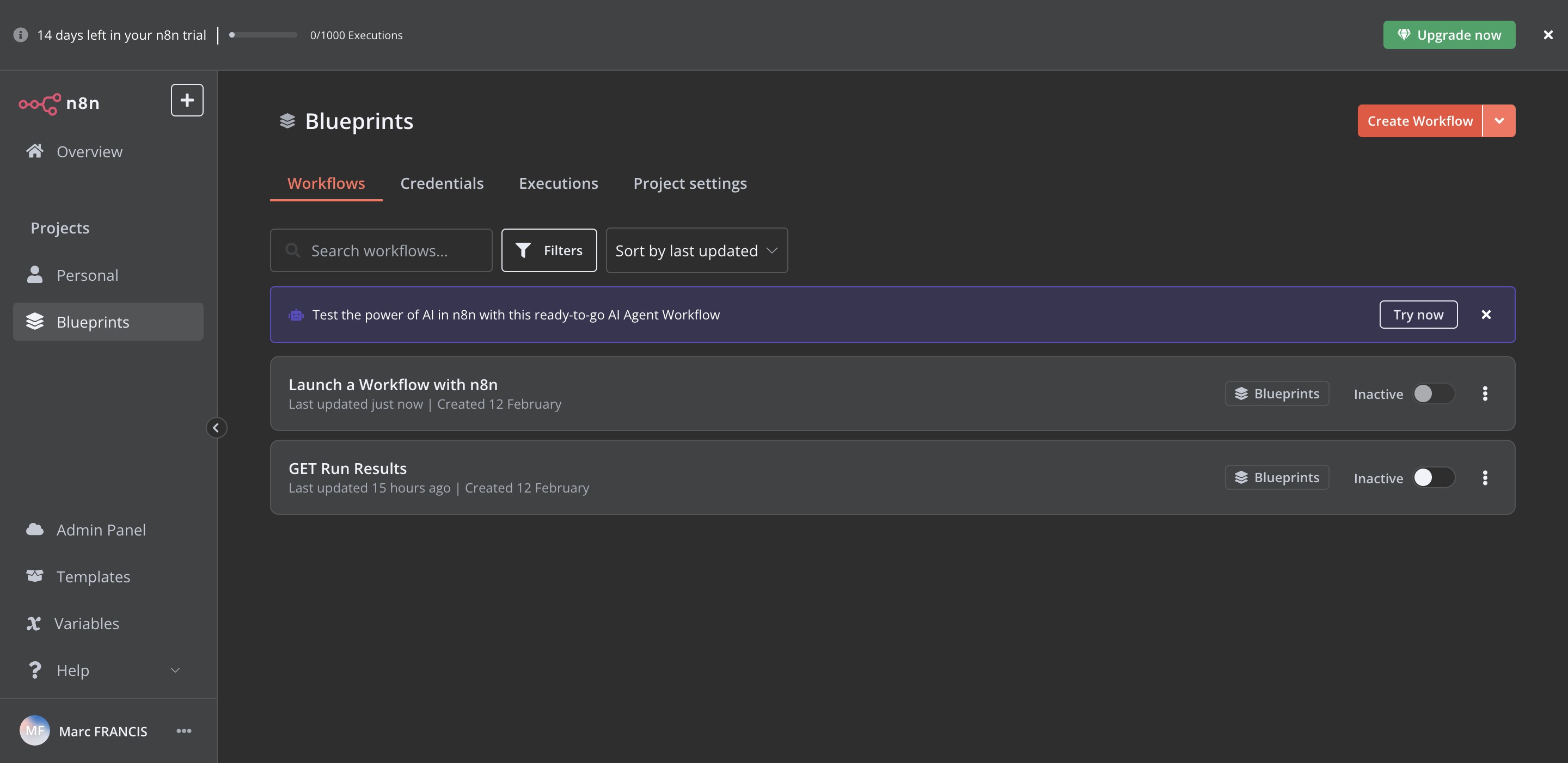Image resolution: width=1568 pixels, height=763 pixels.
Task: Click the layers icon beside Blueprints heading
Action: click(287, 121)
